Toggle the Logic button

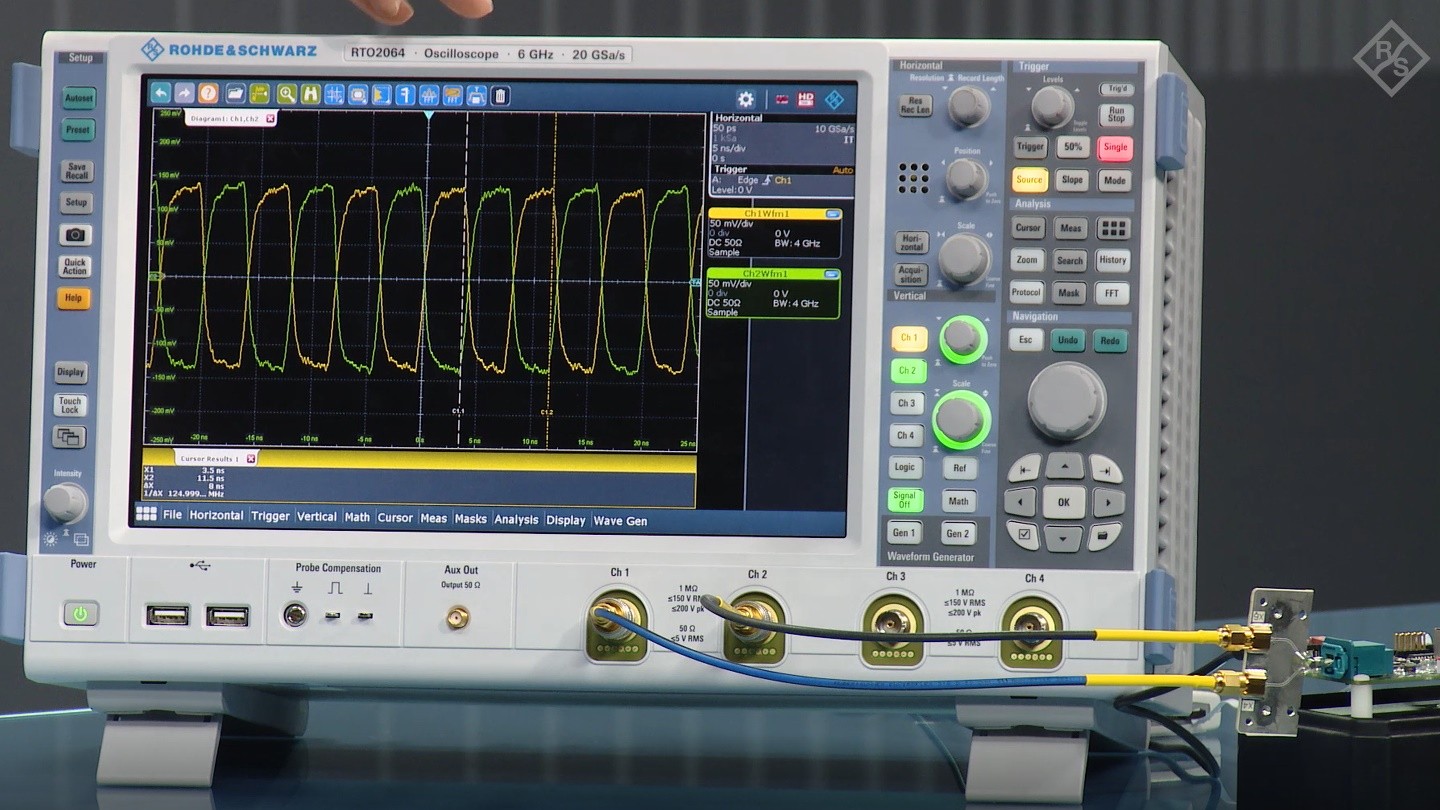pos(905,467)
